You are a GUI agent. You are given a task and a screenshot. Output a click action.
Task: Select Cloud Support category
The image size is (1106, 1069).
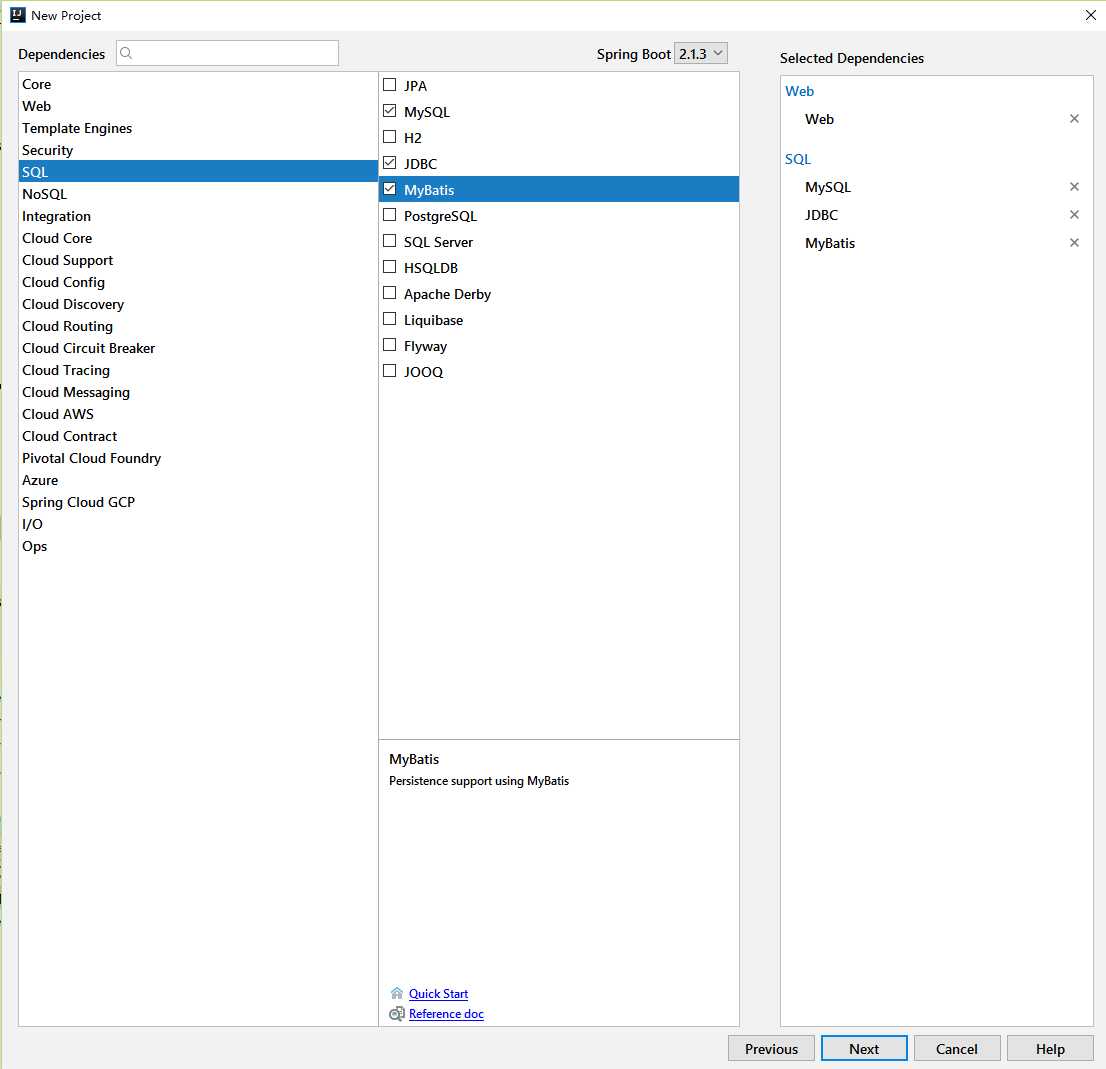point(198,259)
